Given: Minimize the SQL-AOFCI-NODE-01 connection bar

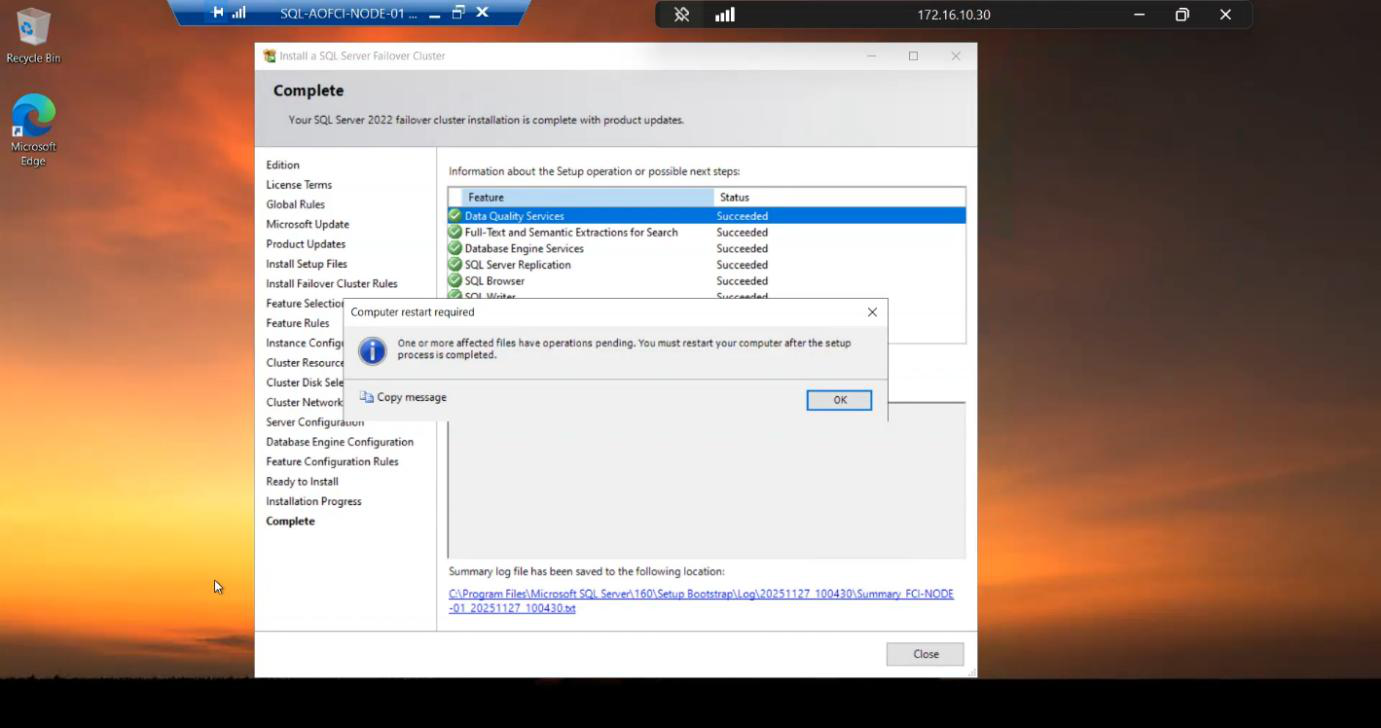Looking at the screenshot, I should pyautogui.click(x=434, y=14).
